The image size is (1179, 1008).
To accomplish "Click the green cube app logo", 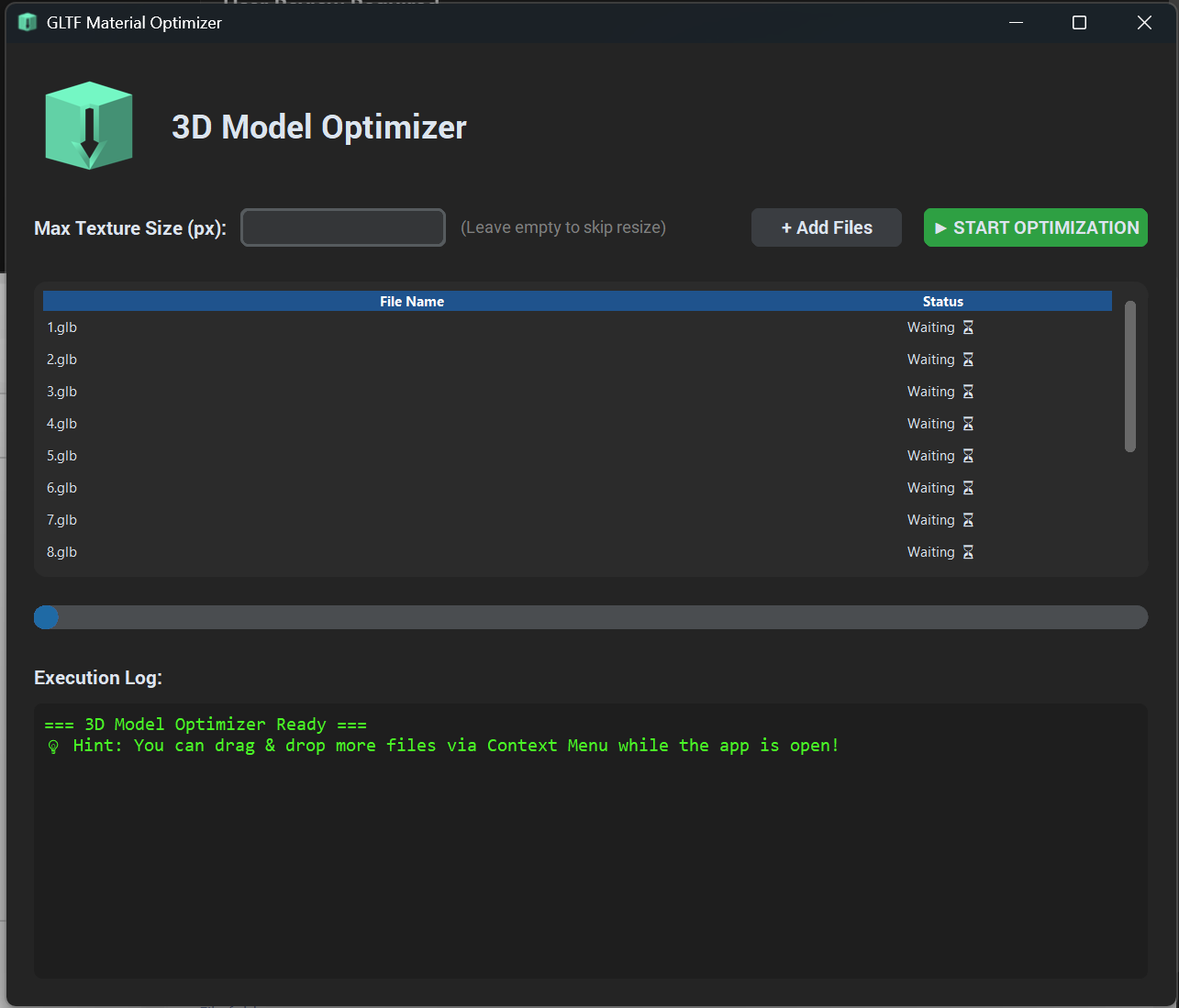I will [89, 126].
